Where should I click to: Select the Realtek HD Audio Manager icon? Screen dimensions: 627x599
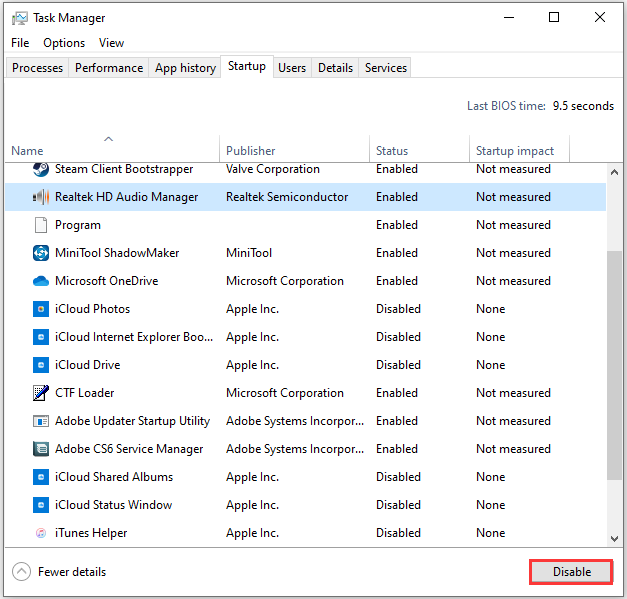coord(41,197)
